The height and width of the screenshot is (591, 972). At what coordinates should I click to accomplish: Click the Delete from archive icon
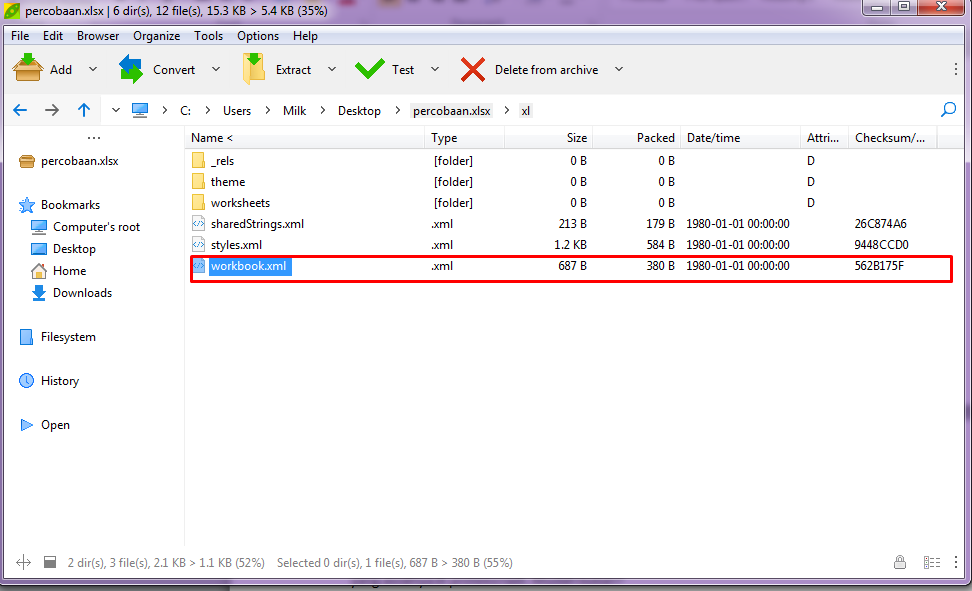point(471,68)
